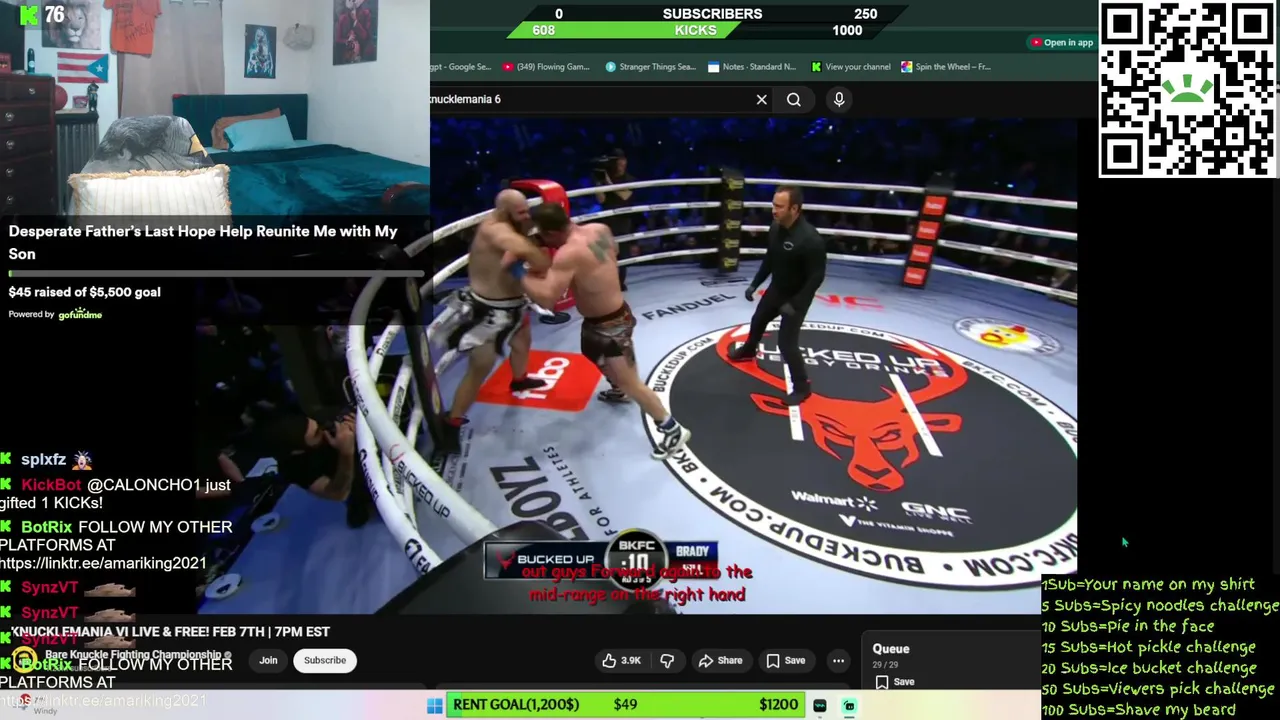Click the BKFC channel name
Screen dimensions: 1280x720
(x=133, y=655)
